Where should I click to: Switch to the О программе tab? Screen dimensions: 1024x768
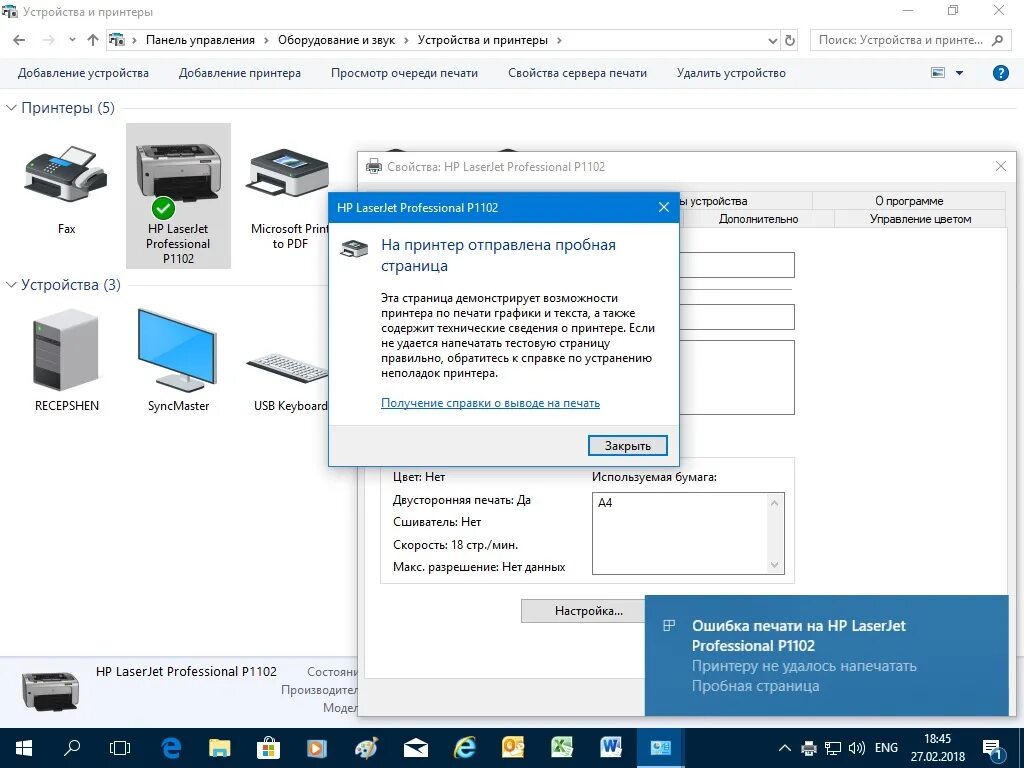coord(909,200)
